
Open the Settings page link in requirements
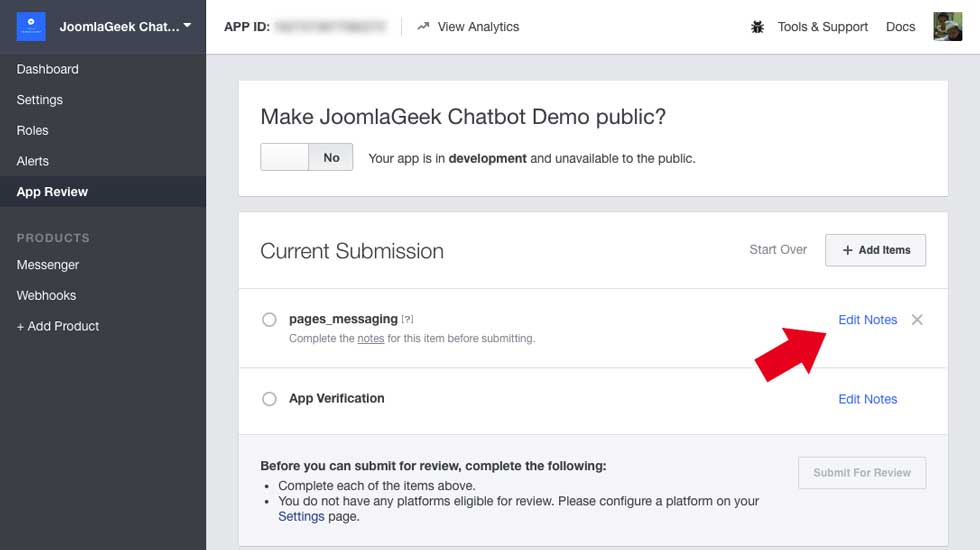[301, 516]
